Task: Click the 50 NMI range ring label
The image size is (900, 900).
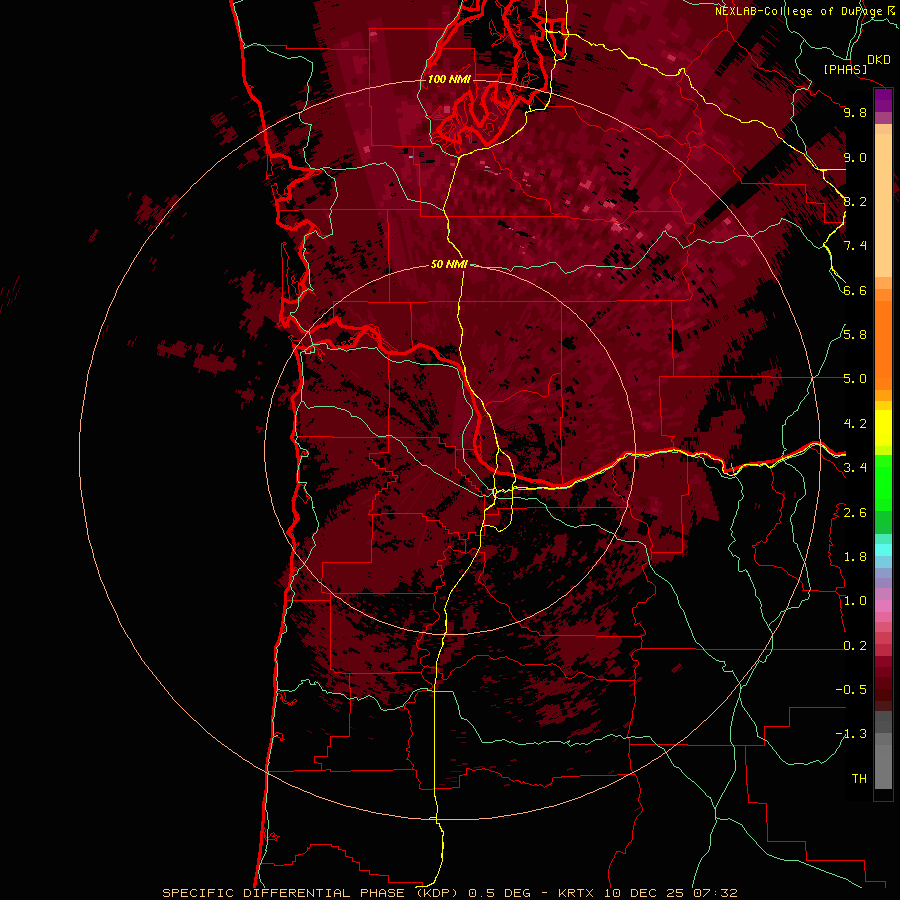Action: click(x=449, y=264)
